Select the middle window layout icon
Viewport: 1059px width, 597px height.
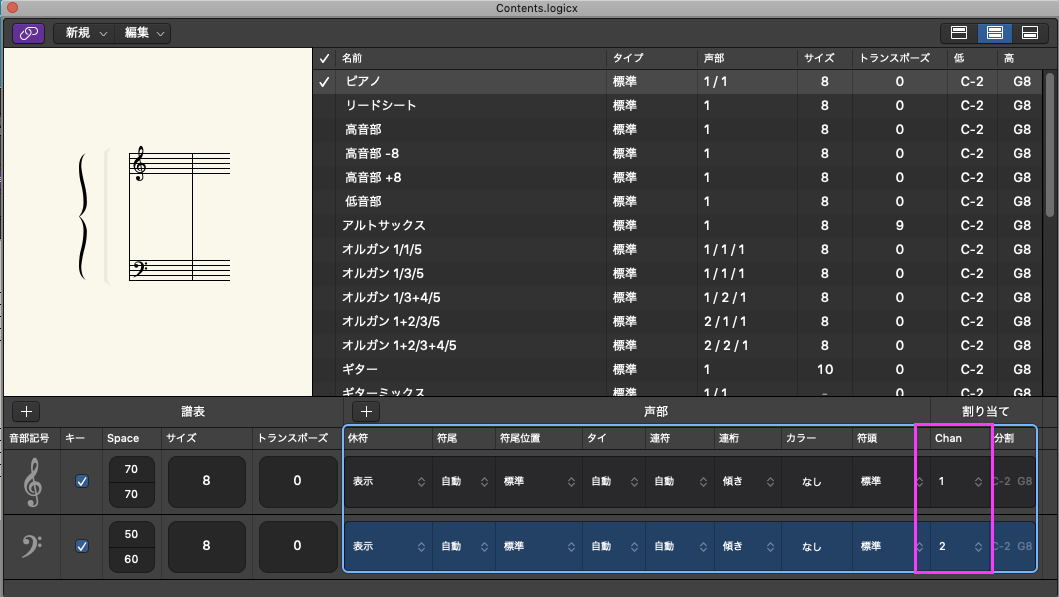994,33
